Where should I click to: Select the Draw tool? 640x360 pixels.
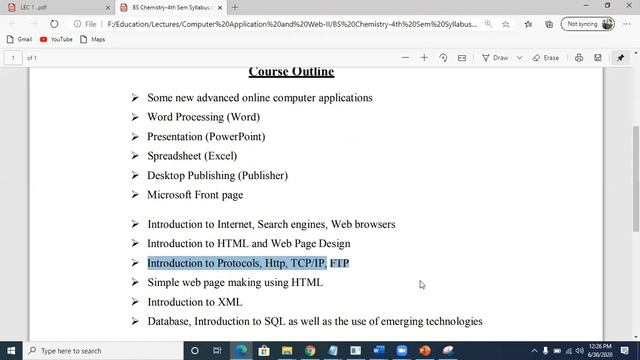click(495, 58)
